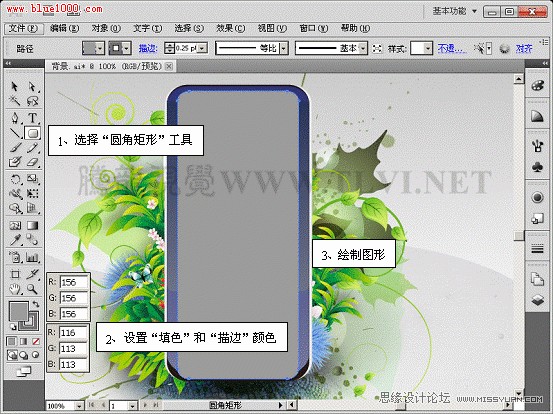The width and height of the screenshot is (553, 414).
Task: Select the Line Segment tool
Action: pos(14,133)
